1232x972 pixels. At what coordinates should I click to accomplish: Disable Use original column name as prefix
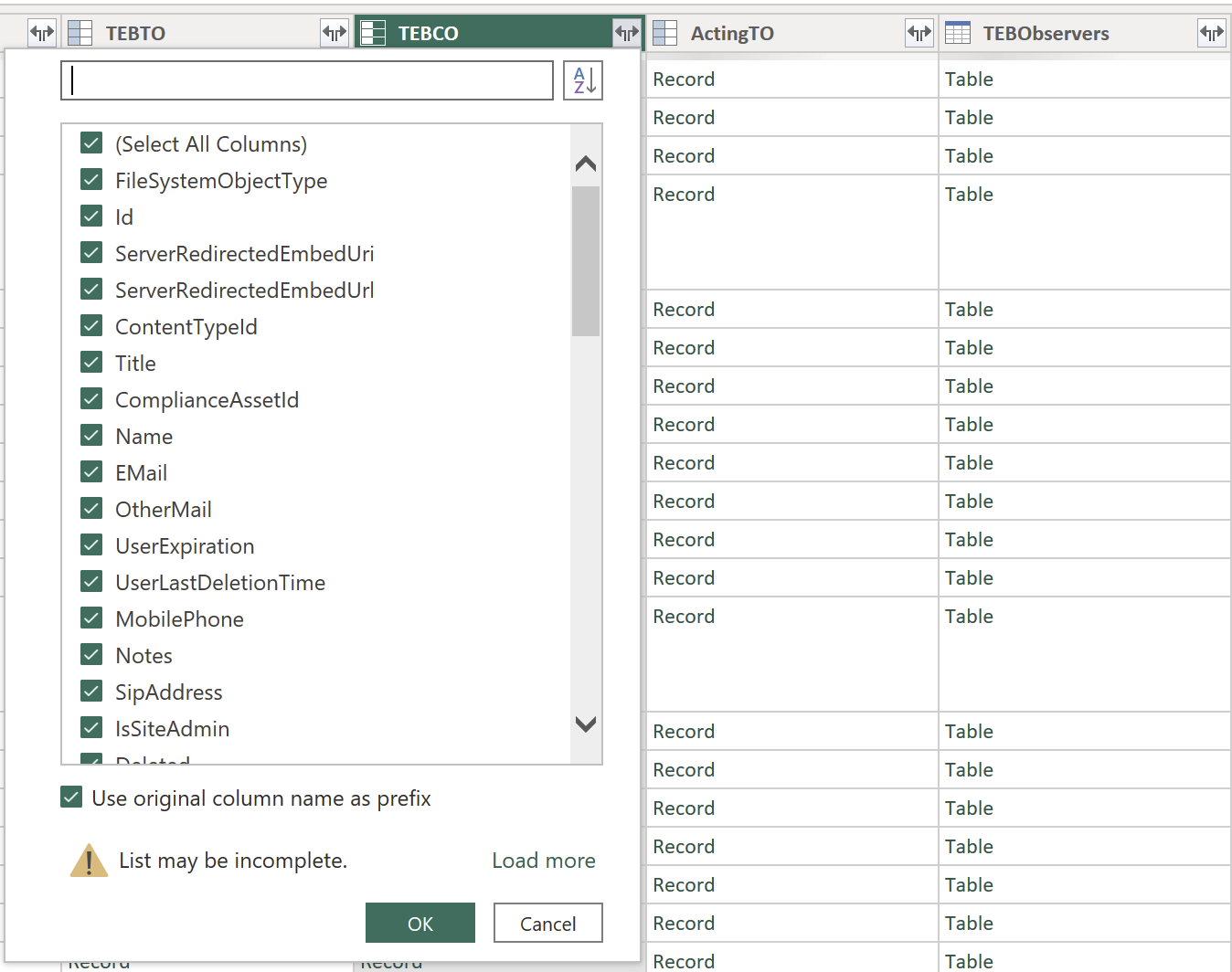71,798
